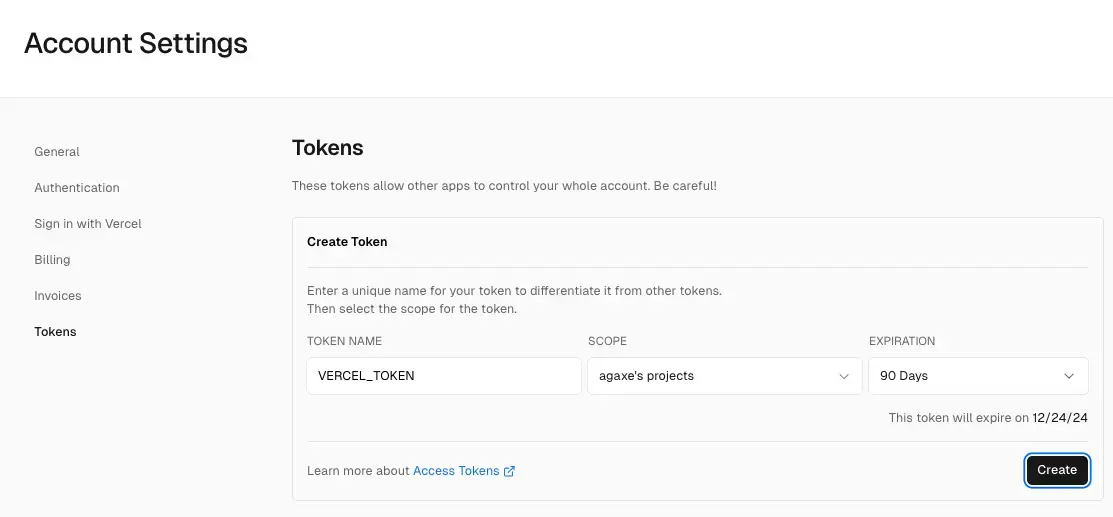Click the EXPIRATION field label
1113x517 pixels.
pyautogui.click(x=901, y=341)
